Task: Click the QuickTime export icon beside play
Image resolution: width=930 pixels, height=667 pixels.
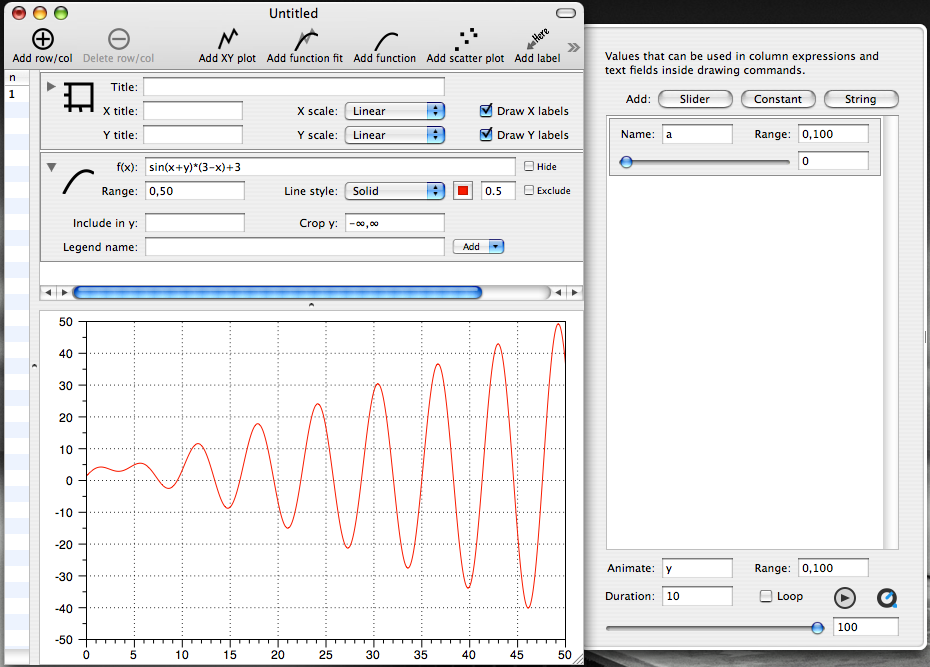Action: (887, 597)
